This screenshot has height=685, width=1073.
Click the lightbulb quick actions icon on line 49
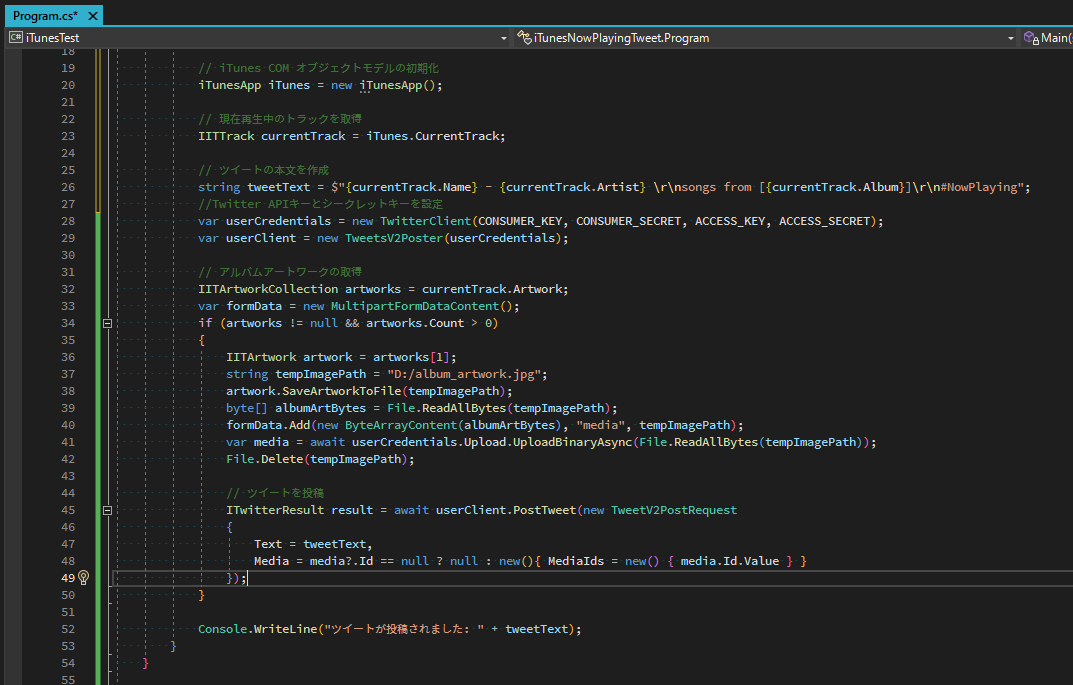pos(83,578)
